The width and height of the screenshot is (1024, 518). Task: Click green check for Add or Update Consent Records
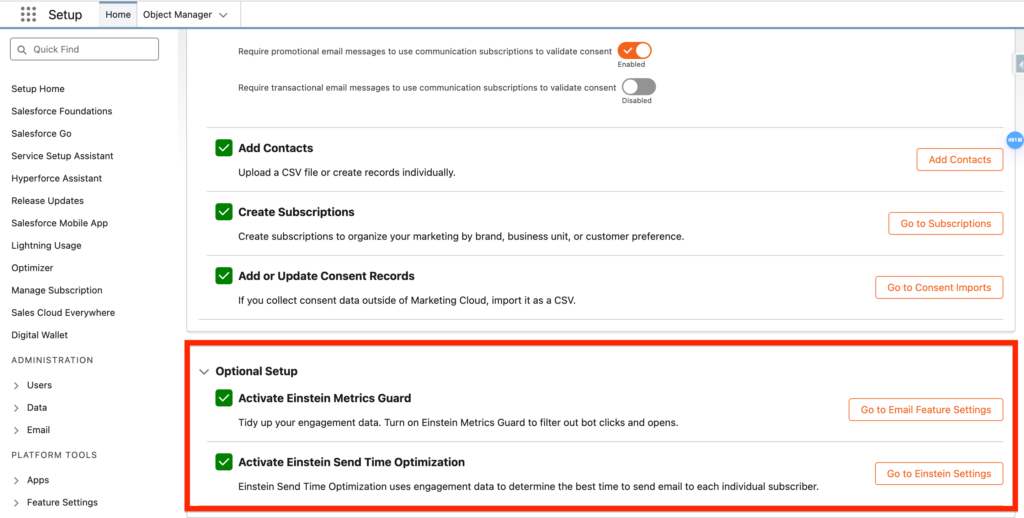[224, 276]
